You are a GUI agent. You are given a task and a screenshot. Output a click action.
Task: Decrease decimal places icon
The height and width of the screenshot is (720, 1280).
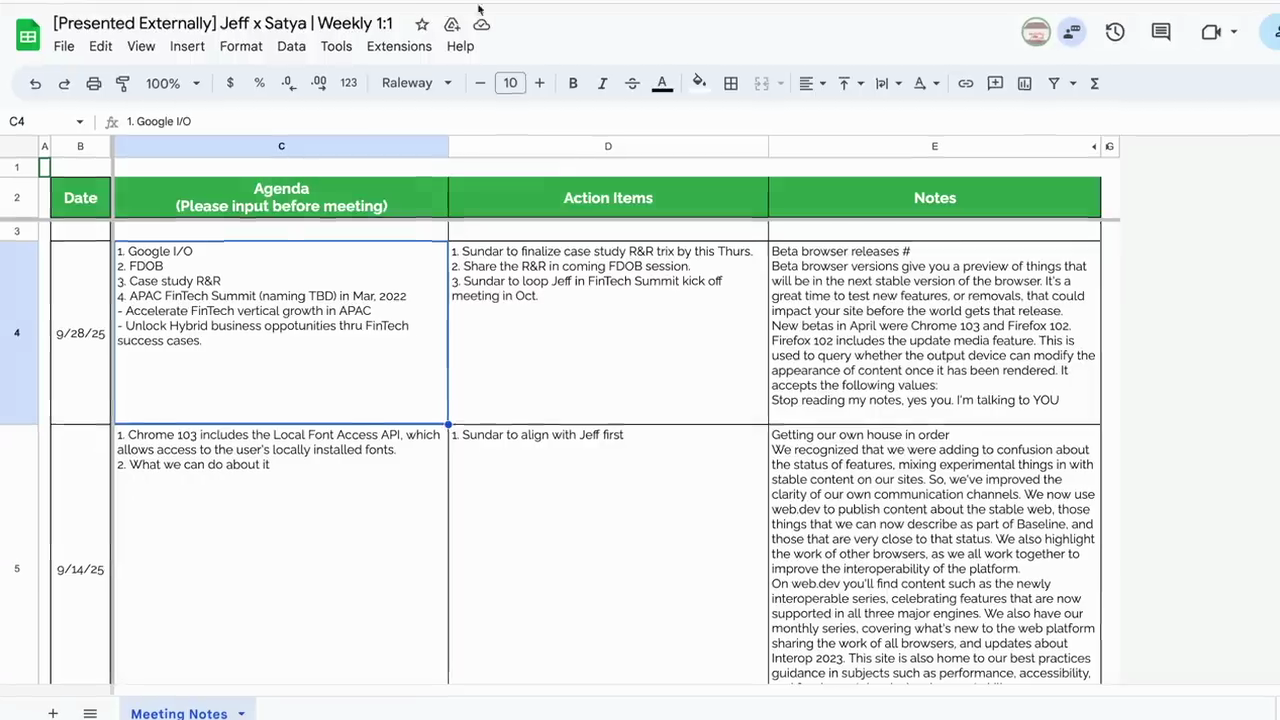pos(288,83)
